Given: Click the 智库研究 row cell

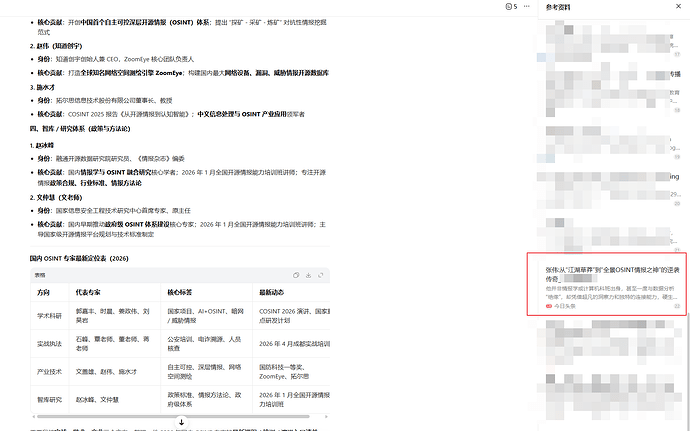Looking at the screenshot, I should 49,400.
